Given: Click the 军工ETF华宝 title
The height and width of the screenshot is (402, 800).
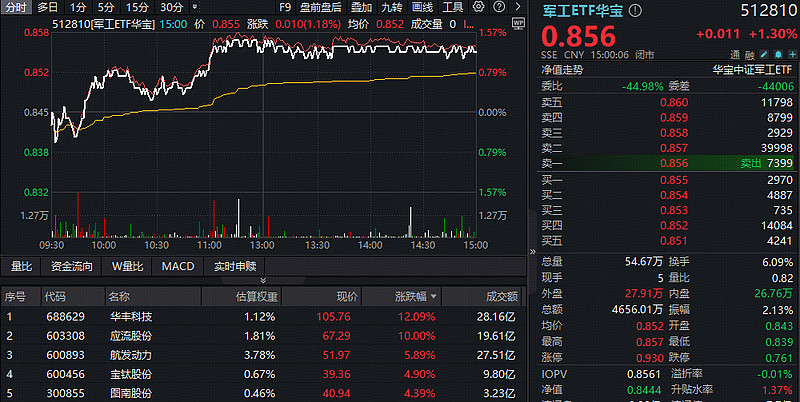Looking at the screenshot, I should coord(583,10).
